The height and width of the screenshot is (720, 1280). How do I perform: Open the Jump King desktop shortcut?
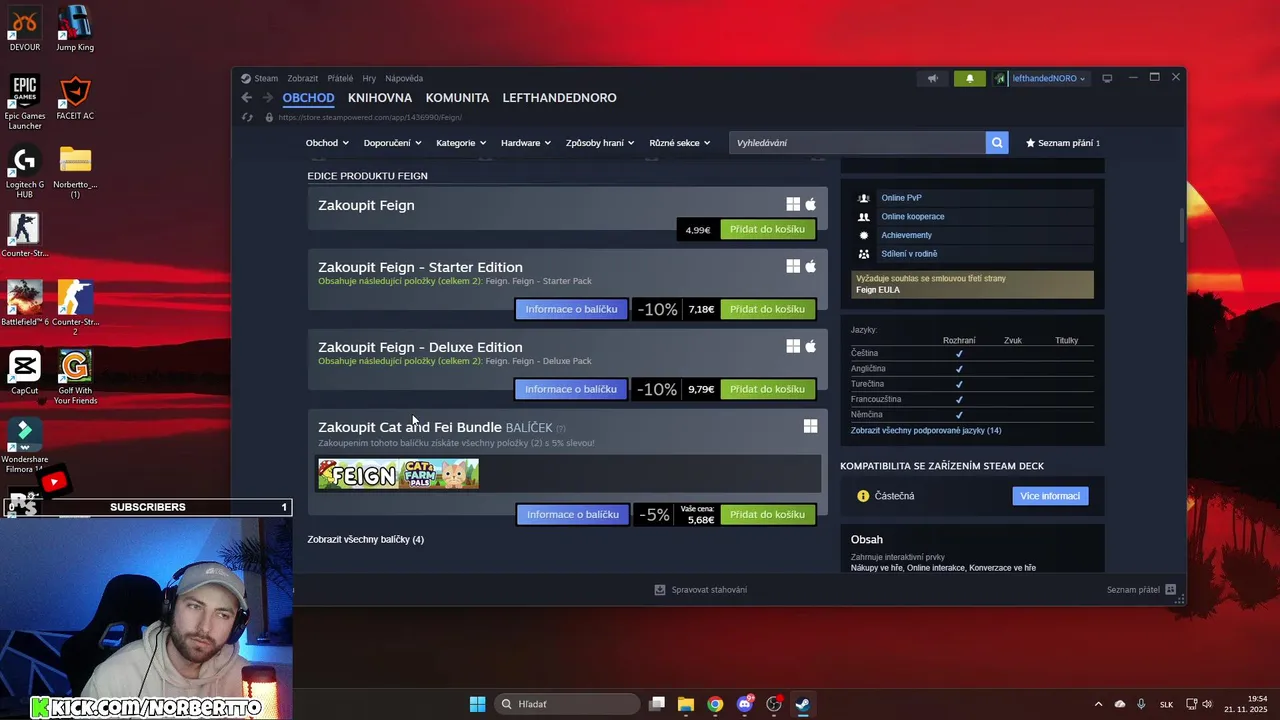tap(75, 29)
